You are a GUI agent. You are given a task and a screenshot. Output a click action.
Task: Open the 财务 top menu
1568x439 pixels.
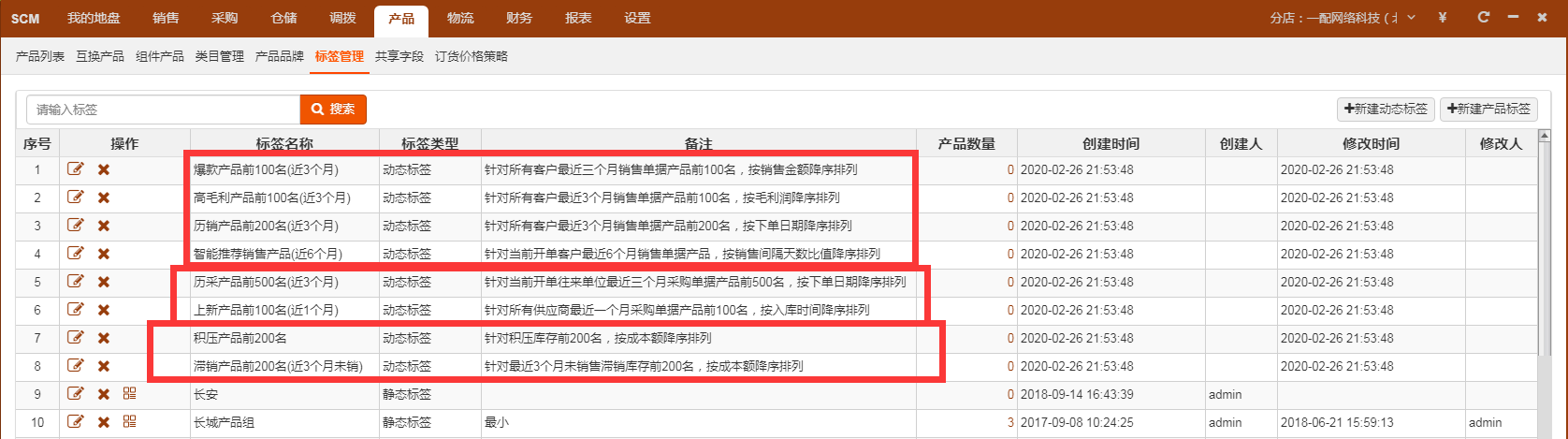519,19
